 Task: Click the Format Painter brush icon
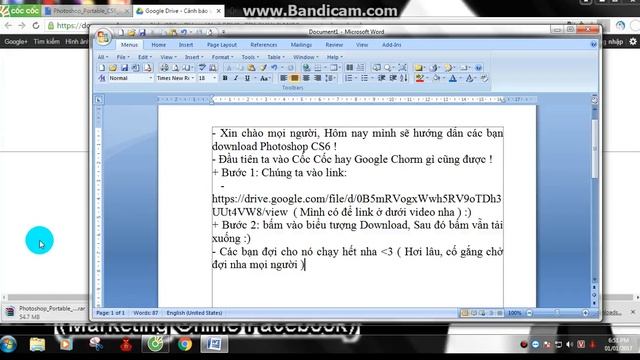tap(263, 68)
